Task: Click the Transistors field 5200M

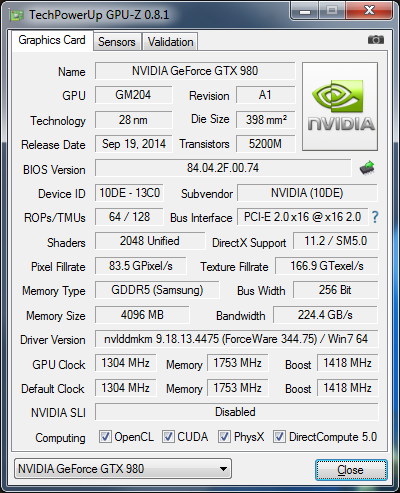Action: pos(265,144)
